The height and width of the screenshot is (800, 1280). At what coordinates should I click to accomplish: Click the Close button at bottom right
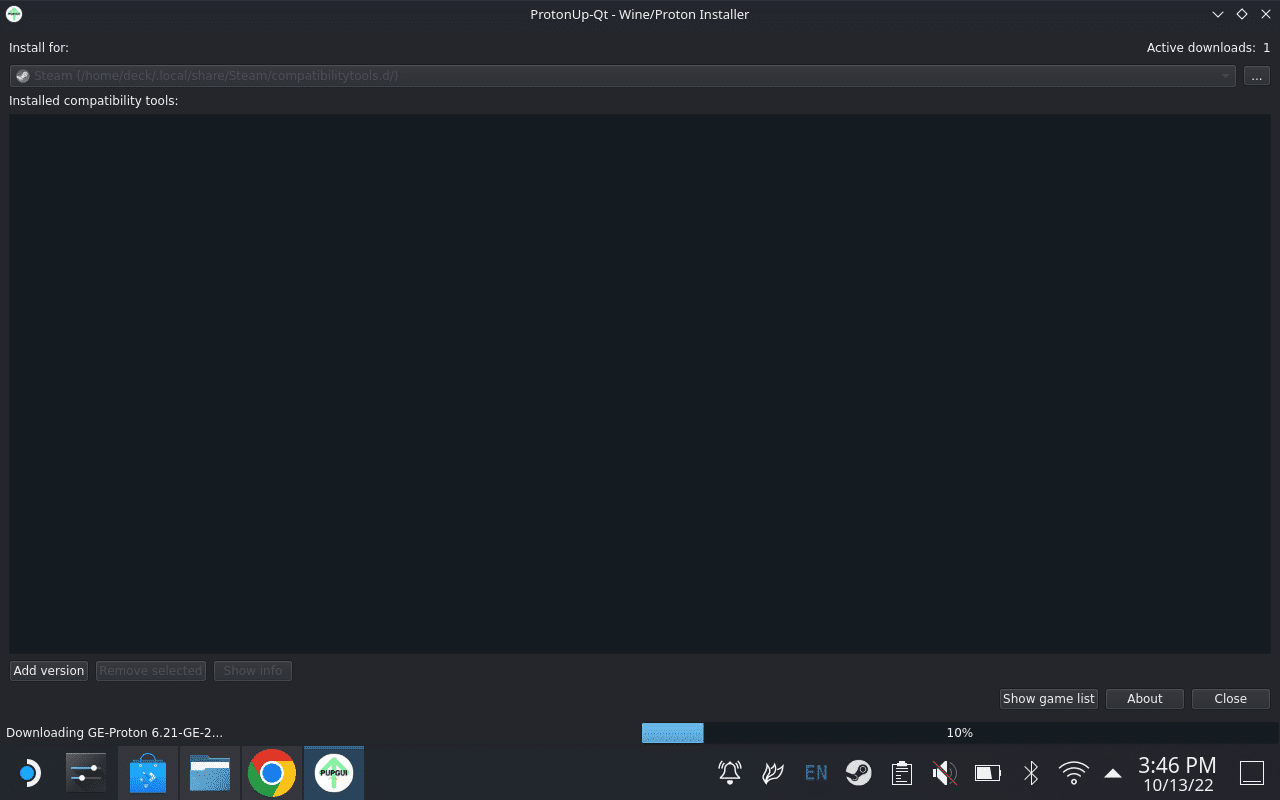click(x=1231, y=699)
